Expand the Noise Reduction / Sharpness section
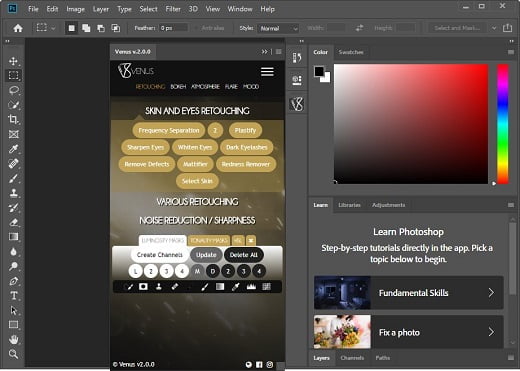520x371 pixels. [197, 220]
